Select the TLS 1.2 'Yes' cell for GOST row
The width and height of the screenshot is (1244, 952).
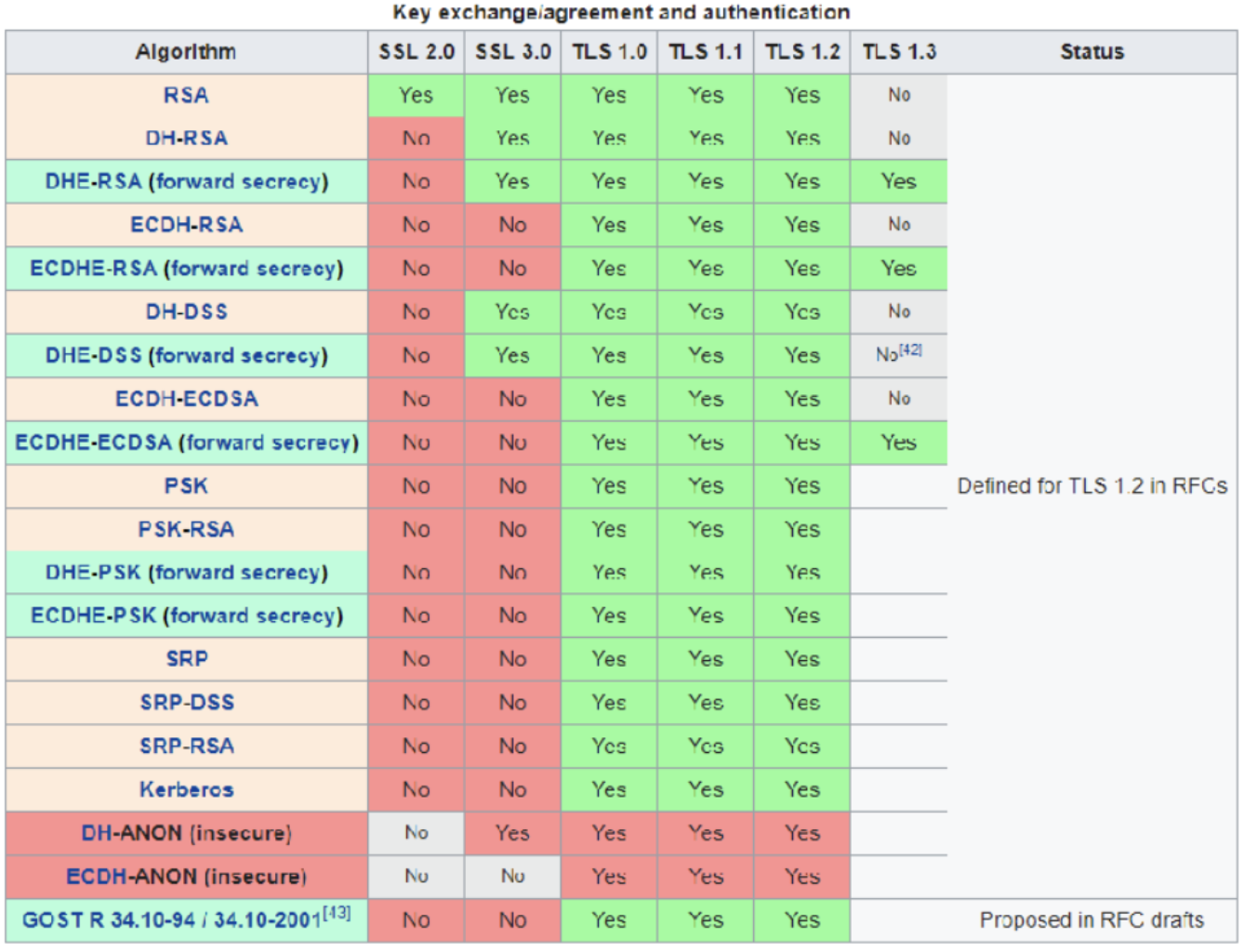[802, 920]
